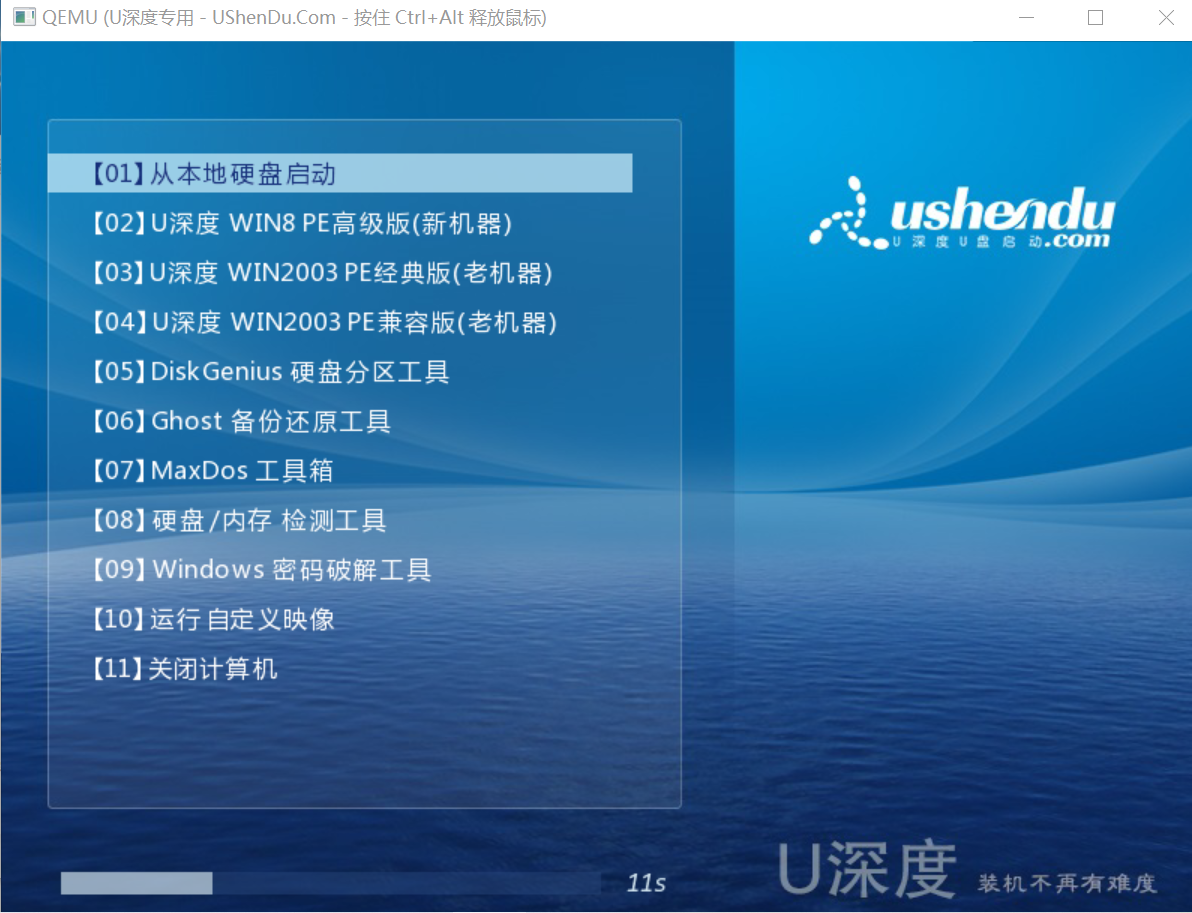Choose 【02】U深度 WIN8 PE高级版(新机器)
The height and width of the screenshot is (913, 1192).
point(302,223)
